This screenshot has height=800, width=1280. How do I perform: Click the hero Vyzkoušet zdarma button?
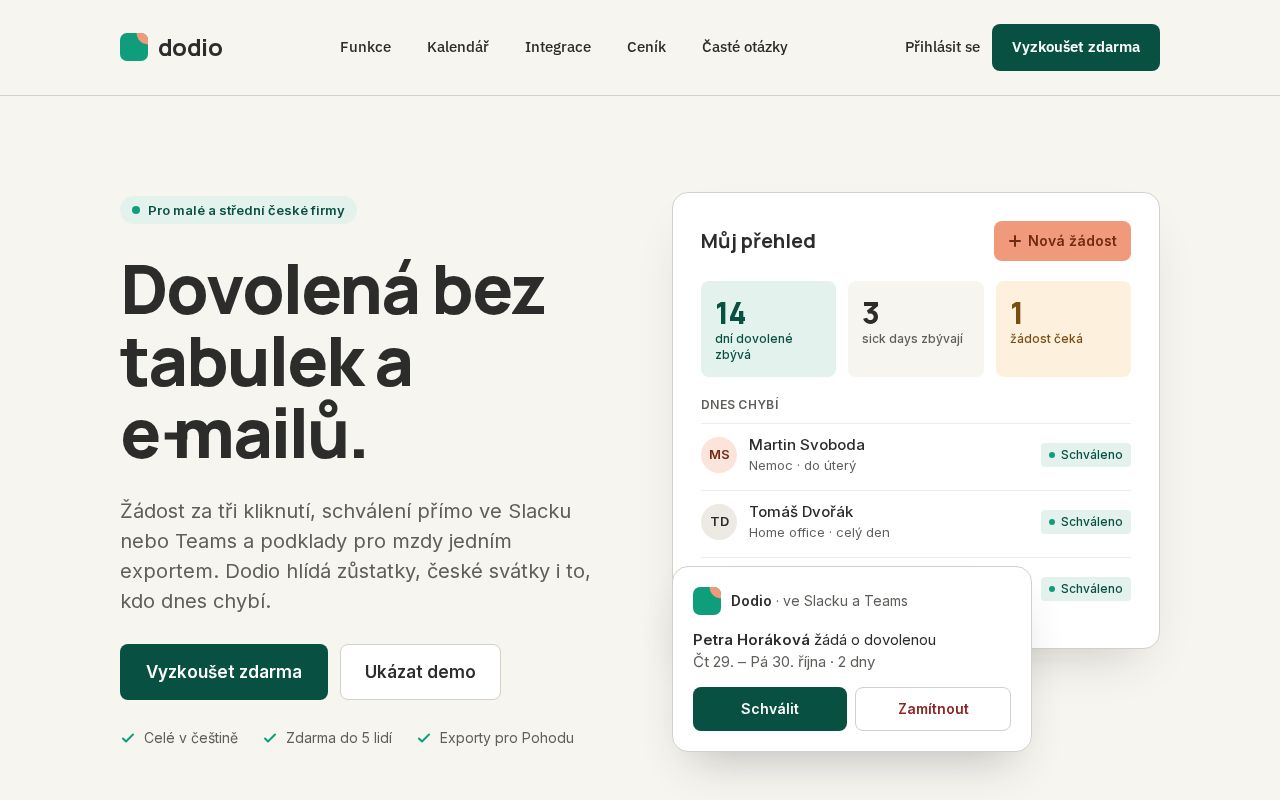224,672
